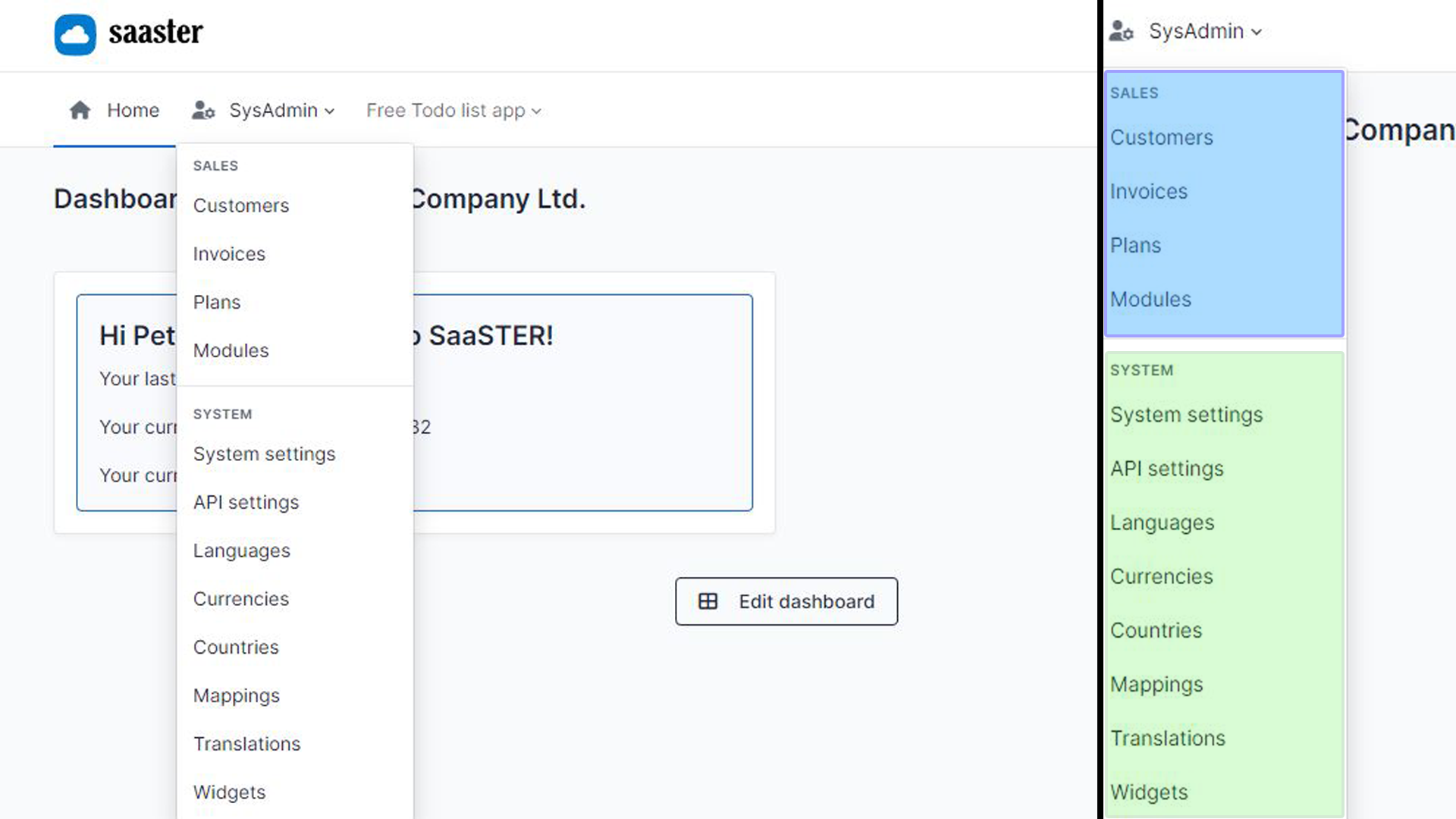Click the SysAdmin user-gear icon in navbar
Viewport: 1456px width, 819px height.
203,111
